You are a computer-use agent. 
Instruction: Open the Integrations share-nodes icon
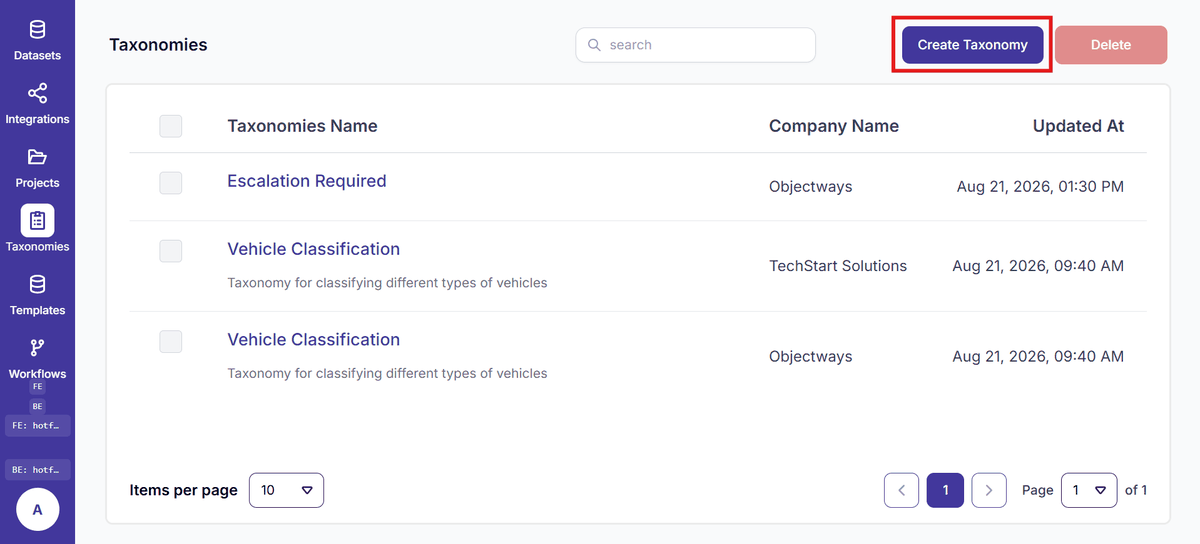pyautogui.click(x=37, y=94)
